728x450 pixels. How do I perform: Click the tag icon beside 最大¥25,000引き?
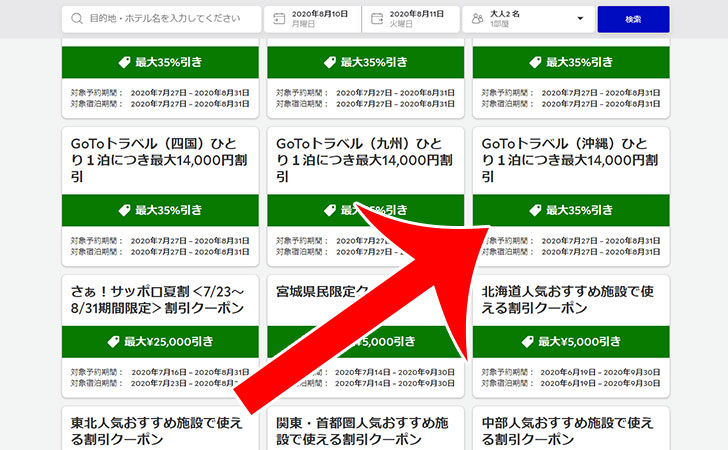[x=113, y=342]
